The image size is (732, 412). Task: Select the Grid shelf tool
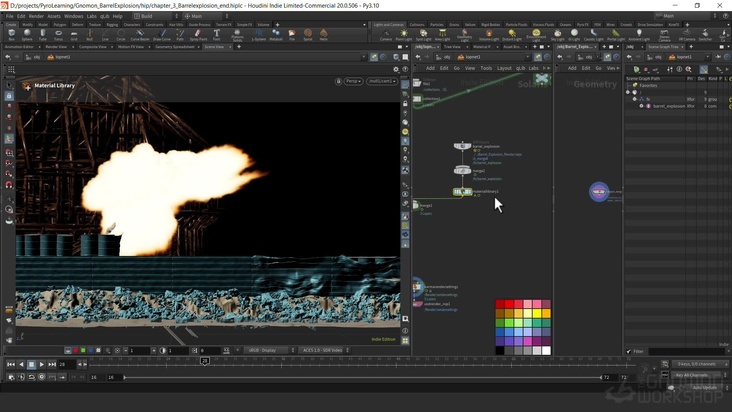coord(74,35)
